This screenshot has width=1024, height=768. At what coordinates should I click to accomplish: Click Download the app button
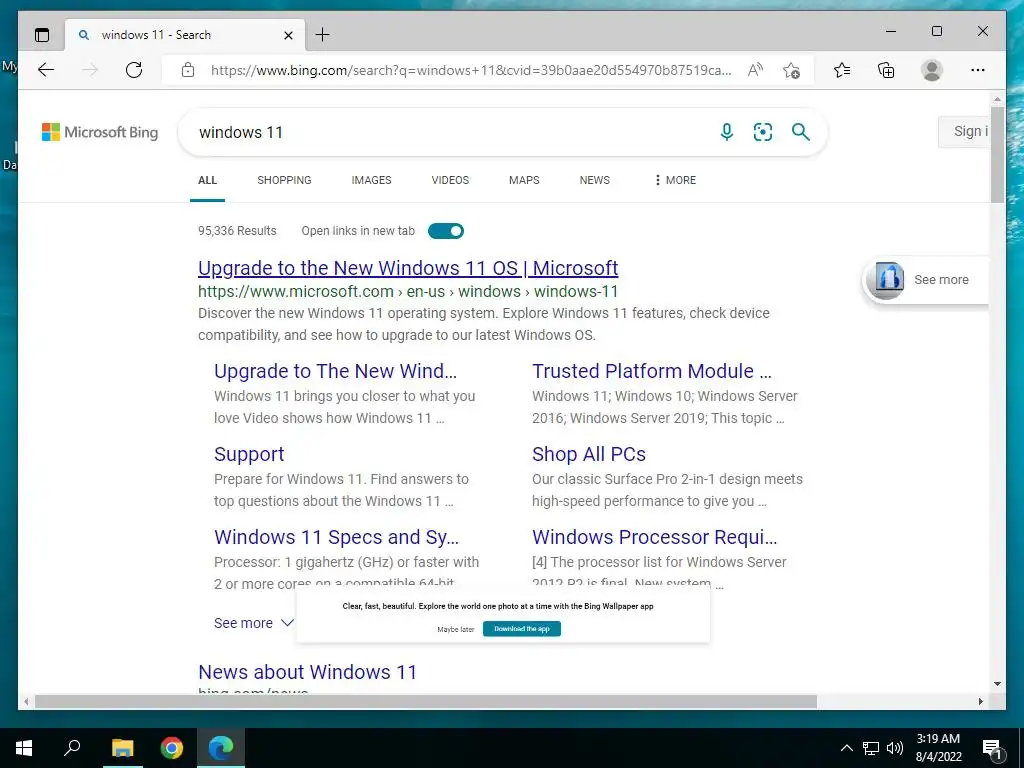[522, 629]
